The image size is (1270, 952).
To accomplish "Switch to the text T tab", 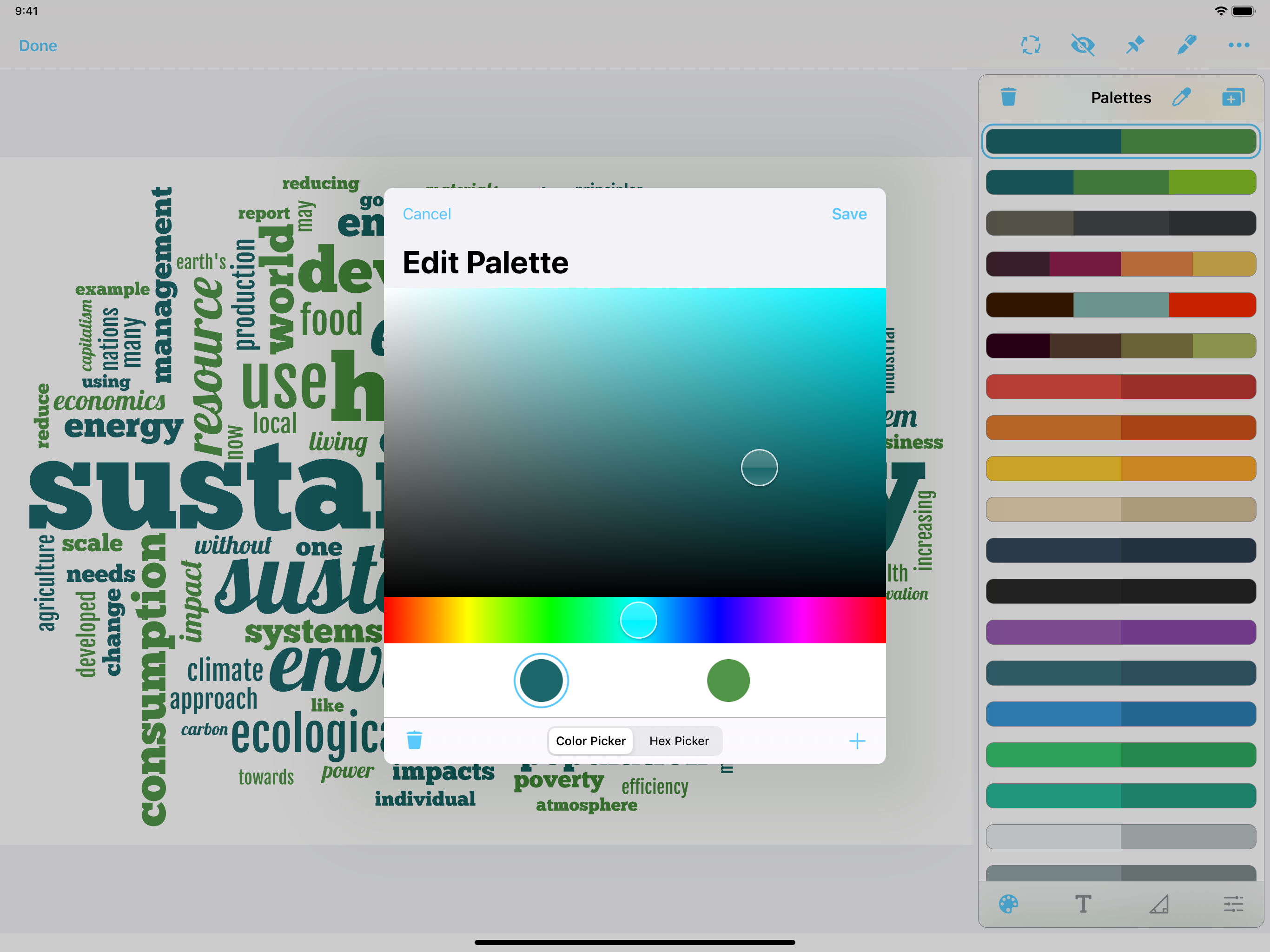I will click(1083, 904).
